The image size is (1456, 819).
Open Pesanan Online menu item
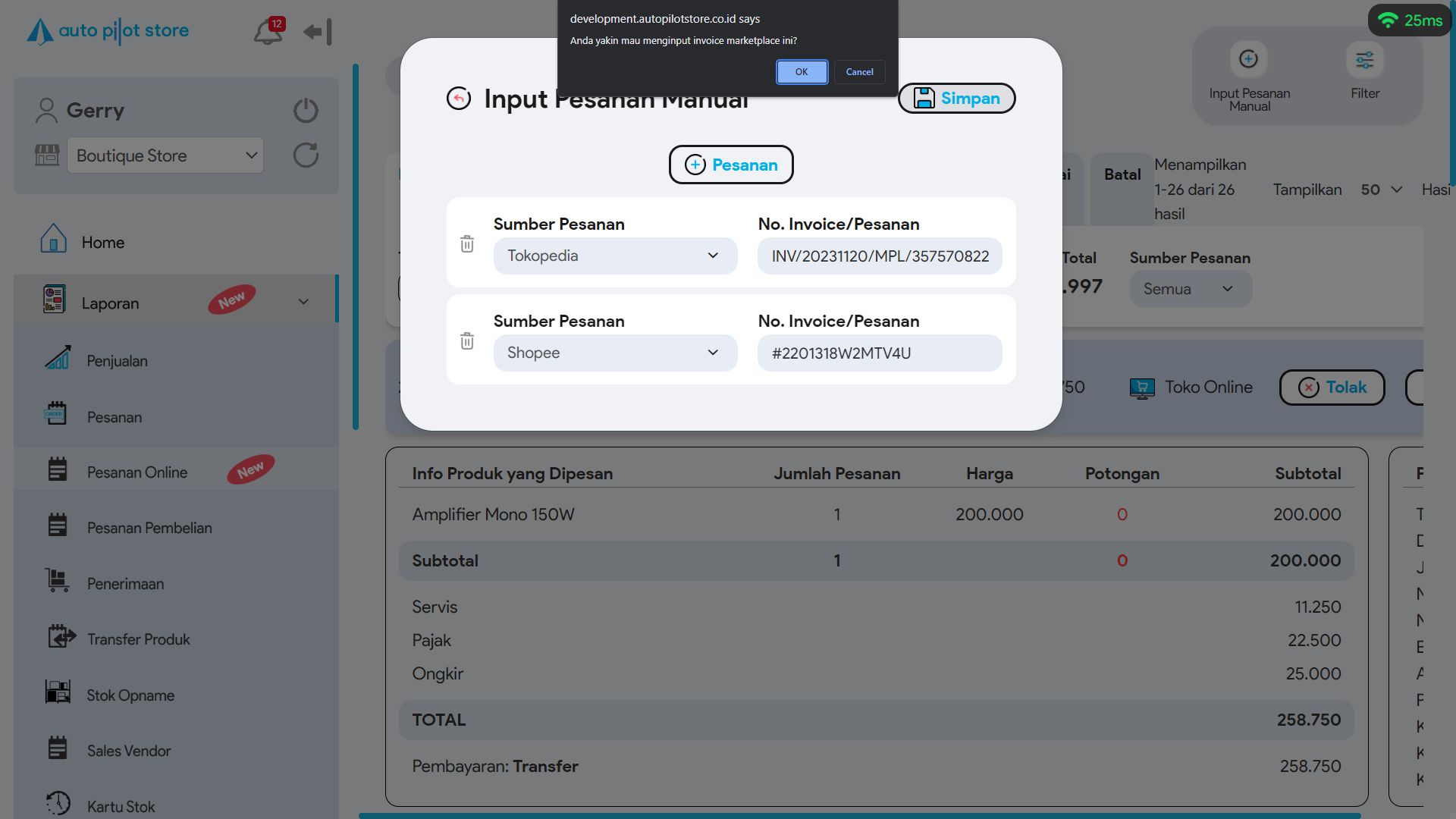tap(137, 472)
